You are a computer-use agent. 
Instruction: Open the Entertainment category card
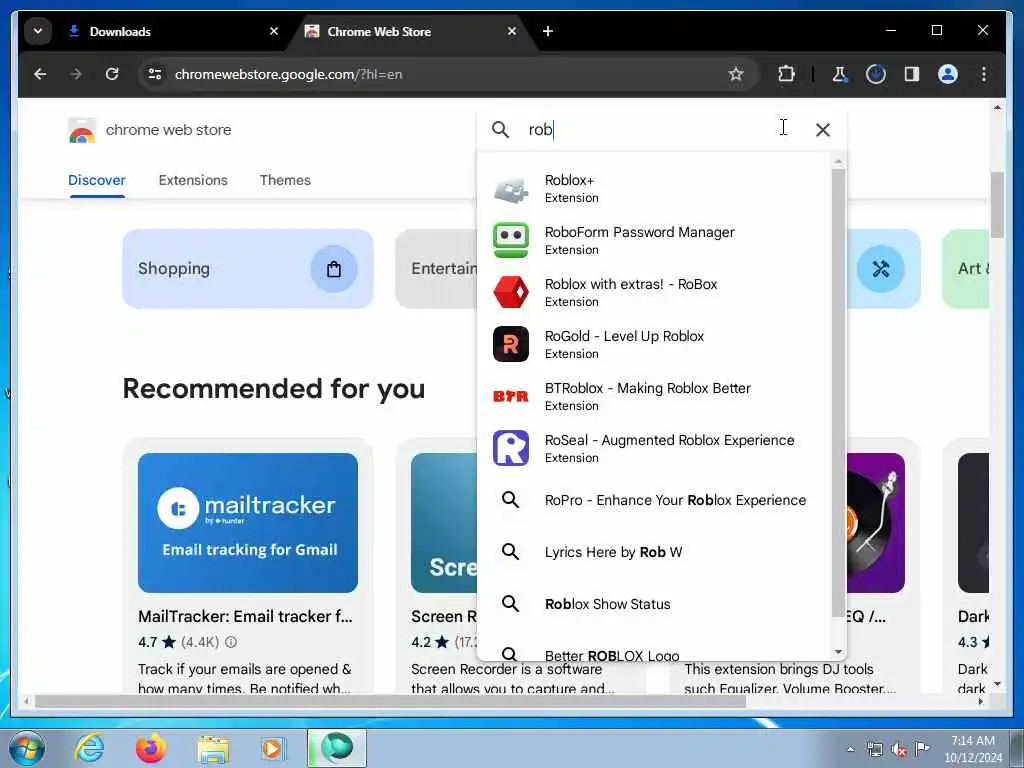pos(436,268)
